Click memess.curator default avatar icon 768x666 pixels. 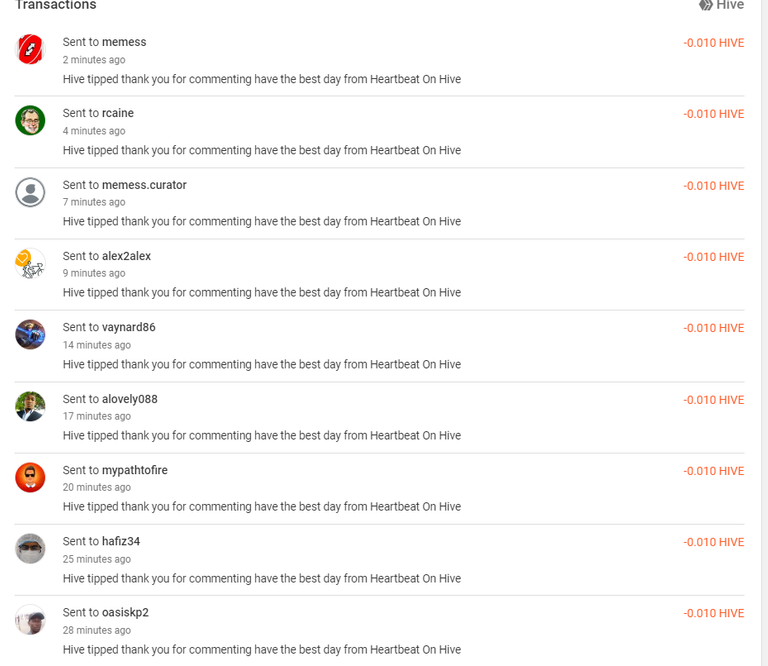pos(30,192)
